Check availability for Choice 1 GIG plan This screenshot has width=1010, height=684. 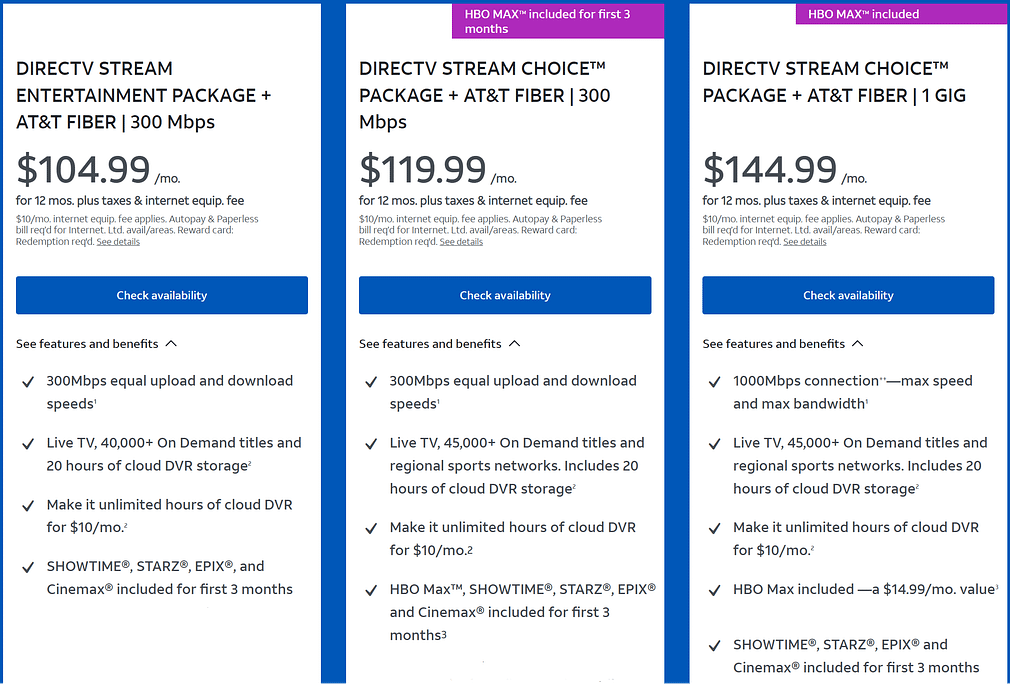pyautogui.click(x=847, y=295)
